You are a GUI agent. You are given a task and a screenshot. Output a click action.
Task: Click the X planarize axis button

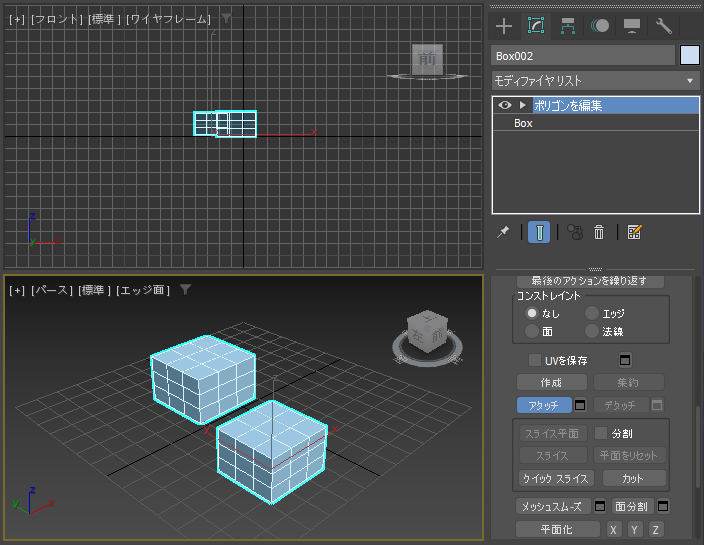[613, 529]
